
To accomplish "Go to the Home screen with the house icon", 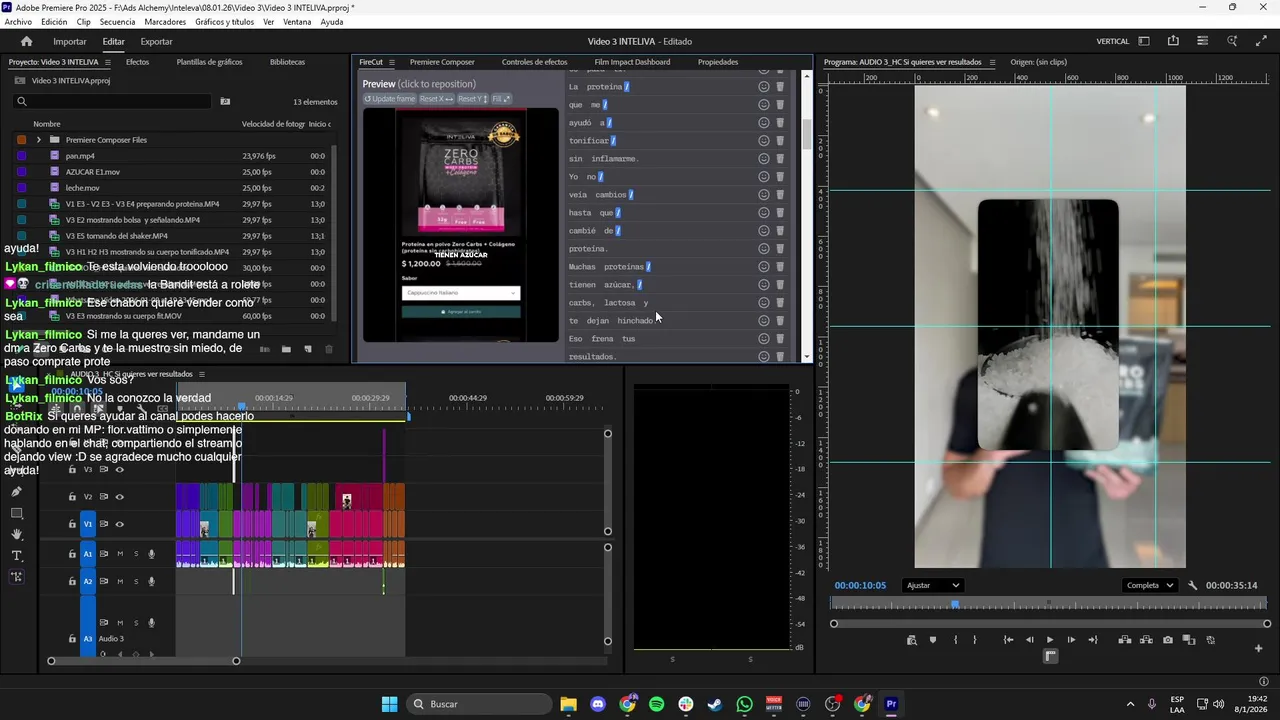I will (x=26, y=41).
